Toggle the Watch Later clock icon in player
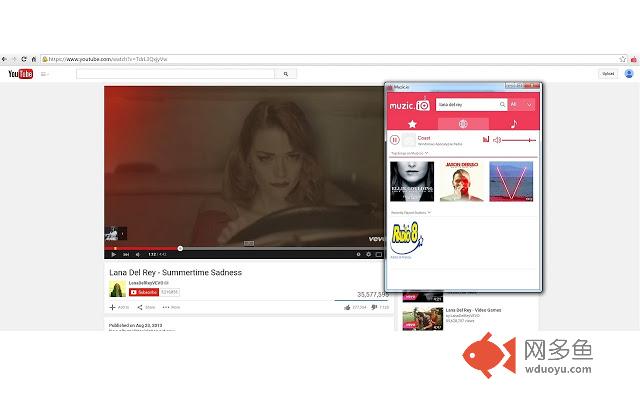Screen dimensions: 640x400 [358, 254]
